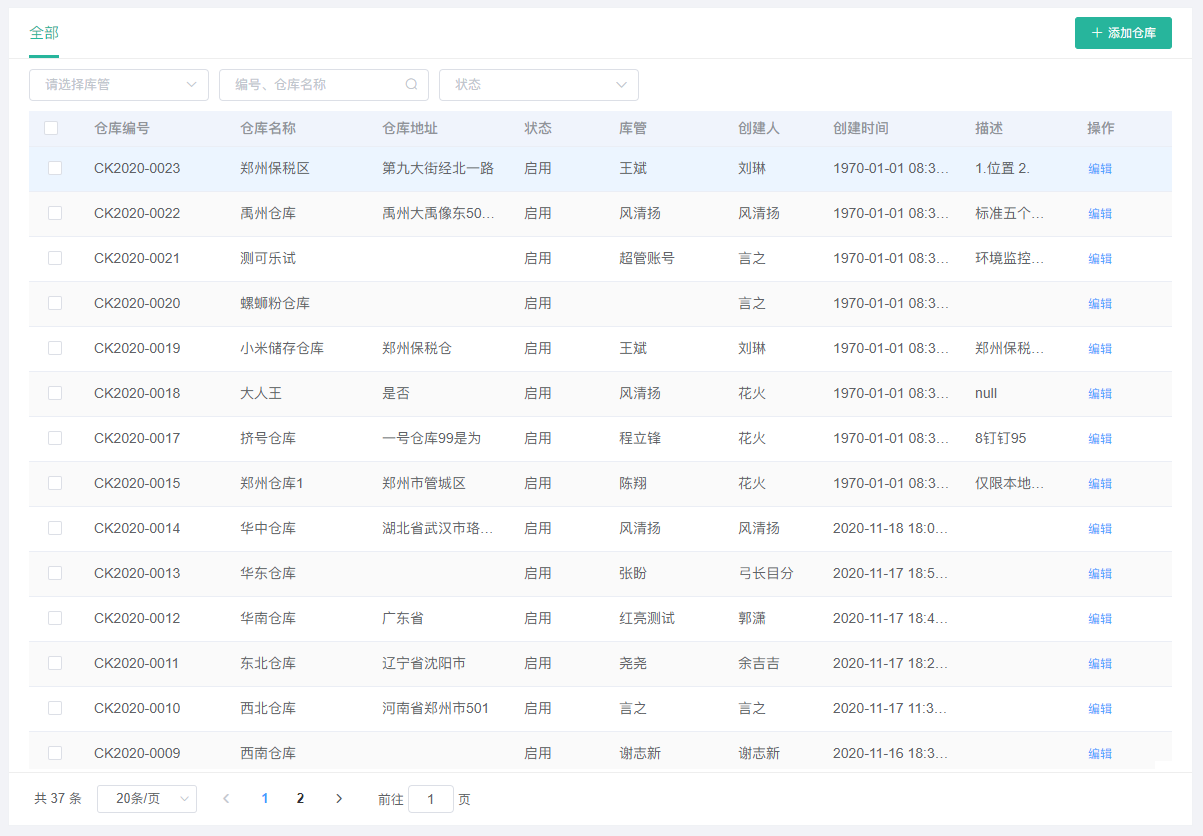Click the null description cell

(986, 393)
